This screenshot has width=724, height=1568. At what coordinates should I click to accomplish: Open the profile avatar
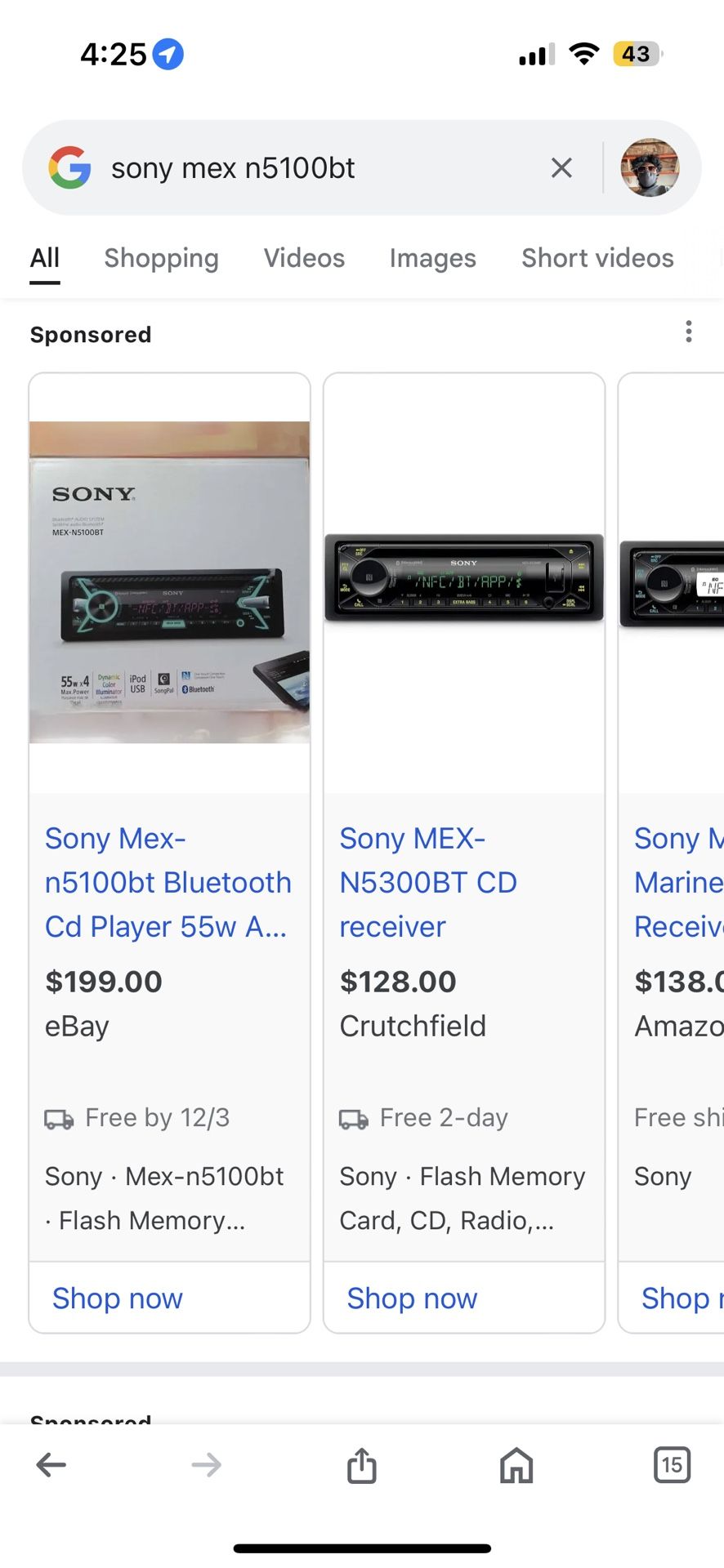[650, 167]
